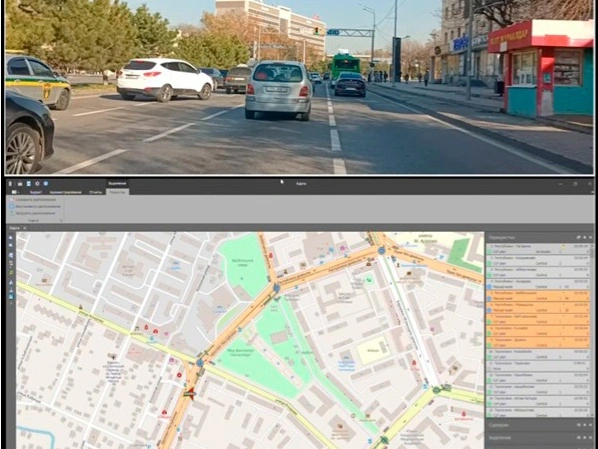Click the blue intersection marker beside the central park
Screen dimensions: 598x449
point(276,288)
